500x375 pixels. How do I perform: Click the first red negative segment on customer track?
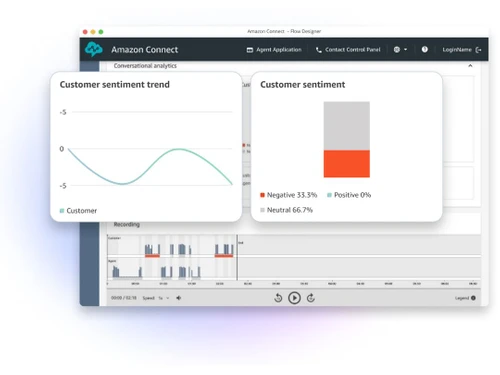coord(152,256)
